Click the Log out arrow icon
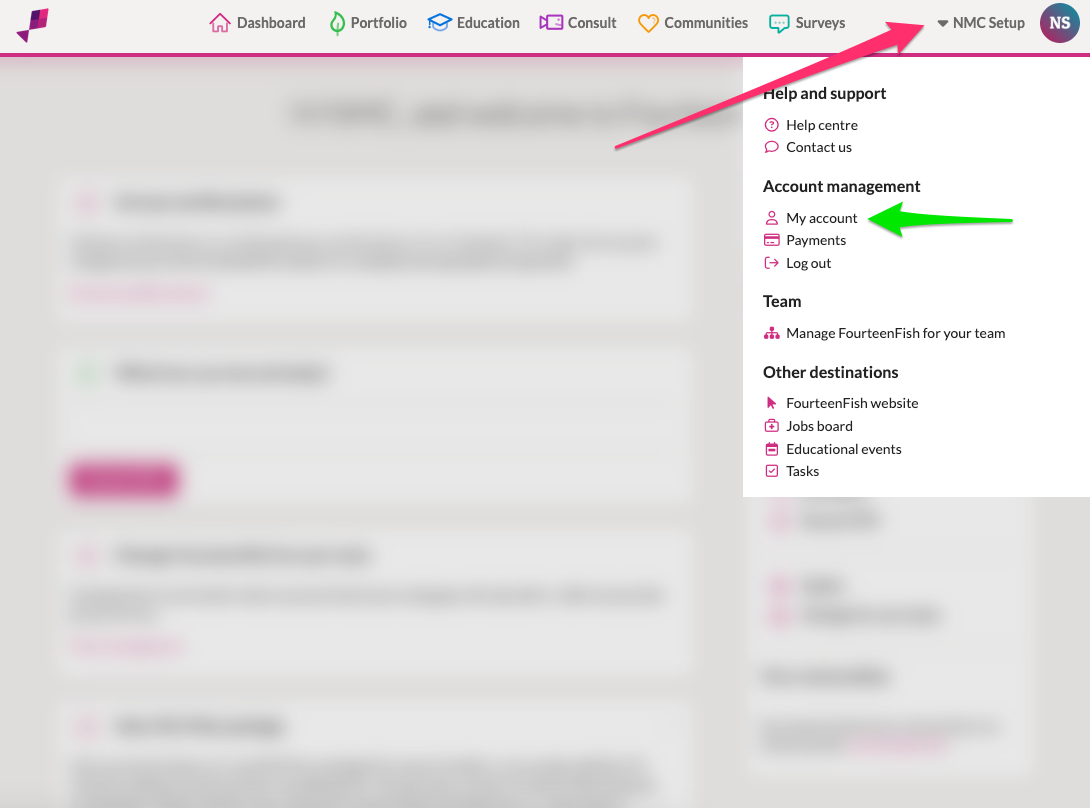1090x808 pixels. (x=771, y=262)
